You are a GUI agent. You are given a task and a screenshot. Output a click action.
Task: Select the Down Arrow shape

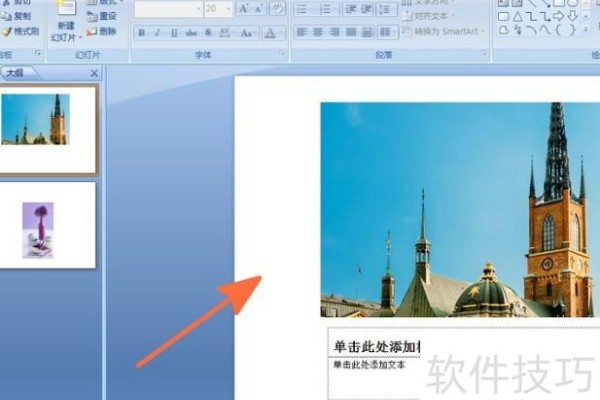coord(572,16)
